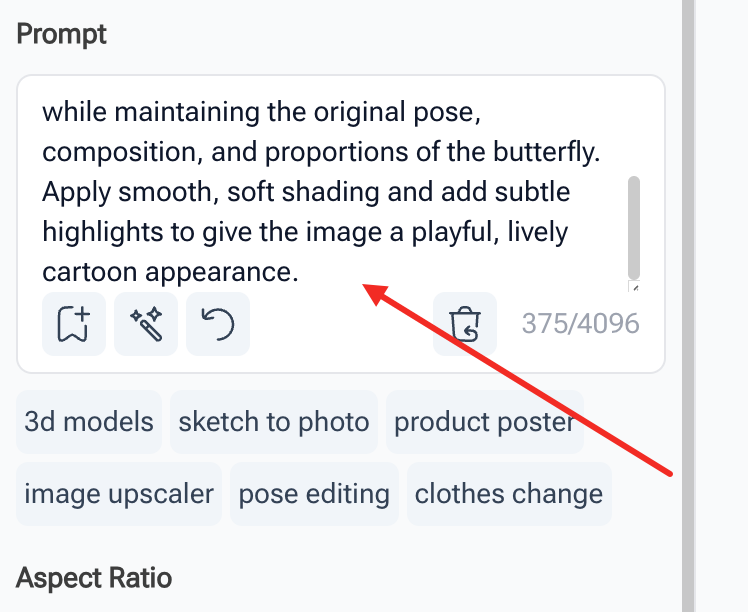Choose the "sketch to photo" preset tag

point(274,422)
